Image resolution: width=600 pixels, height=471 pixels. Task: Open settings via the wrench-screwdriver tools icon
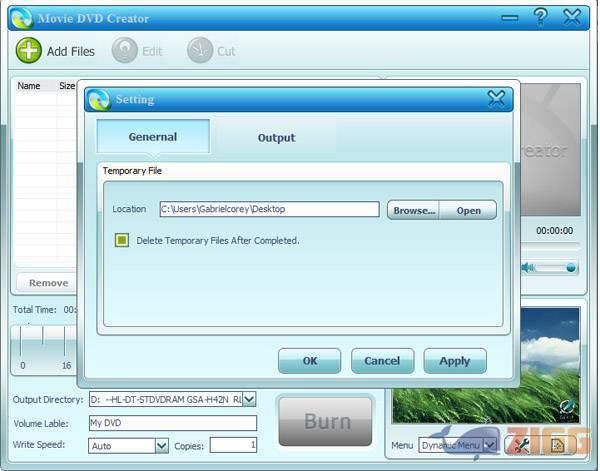click(x=522, y=445)
